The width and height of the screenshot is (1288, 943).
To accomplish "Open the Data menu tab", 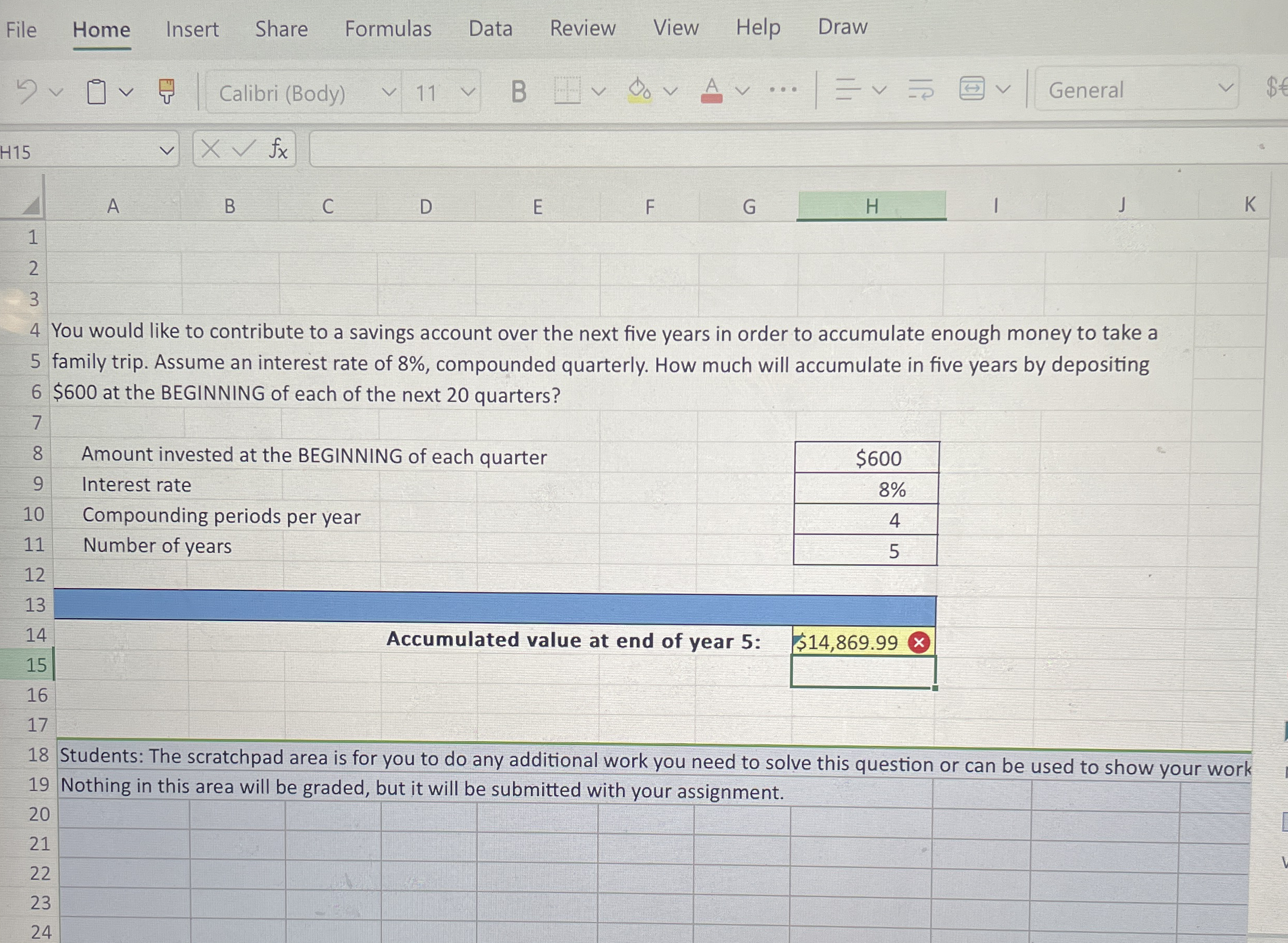I will (x=491, y=29).
